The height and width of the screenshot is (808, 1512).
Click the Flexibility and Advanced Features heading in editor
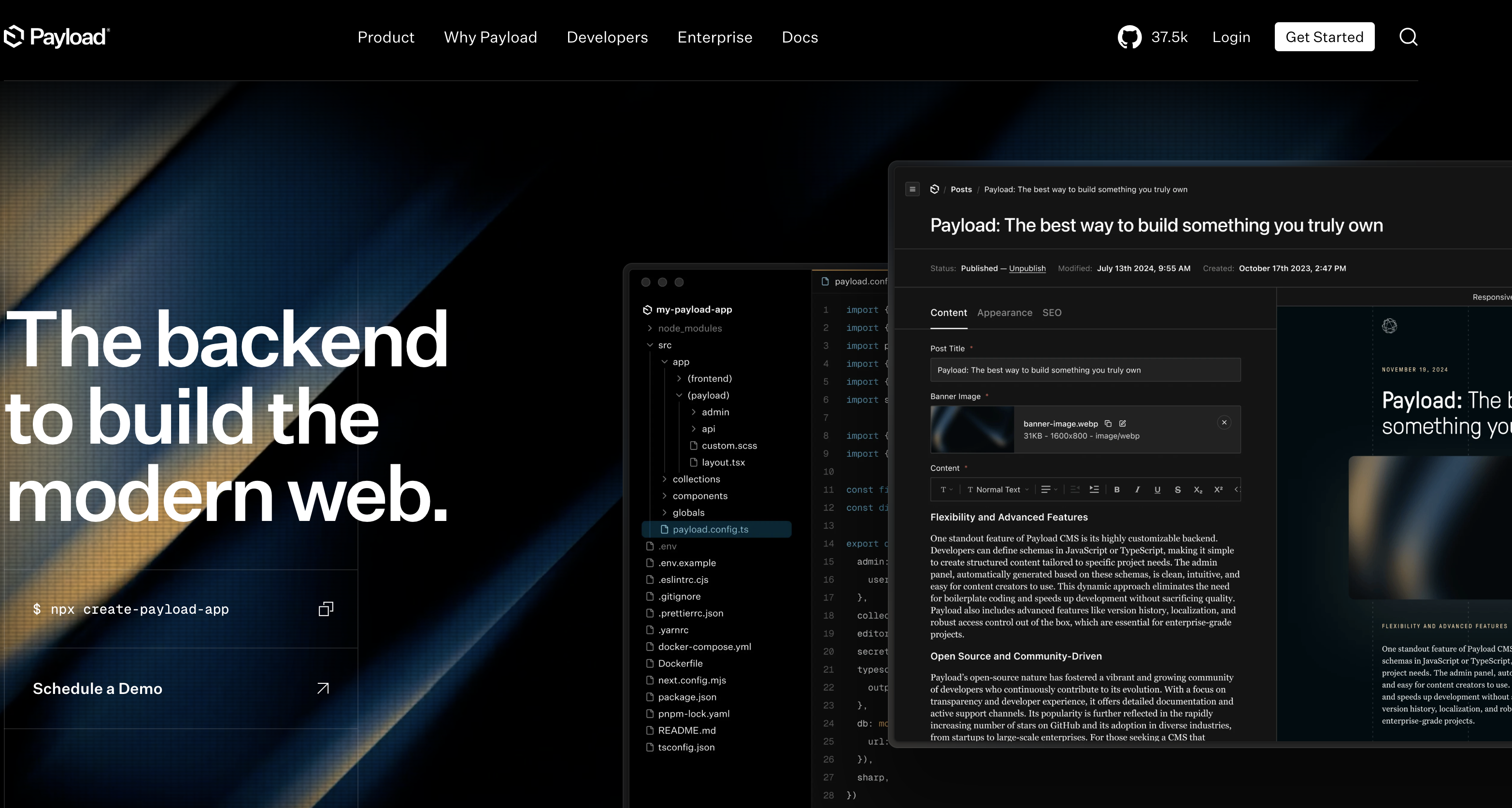(1008, 517)
